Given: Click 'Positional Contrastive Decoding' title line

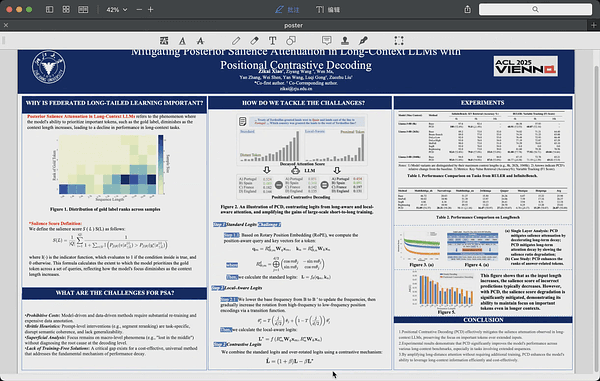Looking at the screenshot, I should pyautogui.click(x=296, y=65).
